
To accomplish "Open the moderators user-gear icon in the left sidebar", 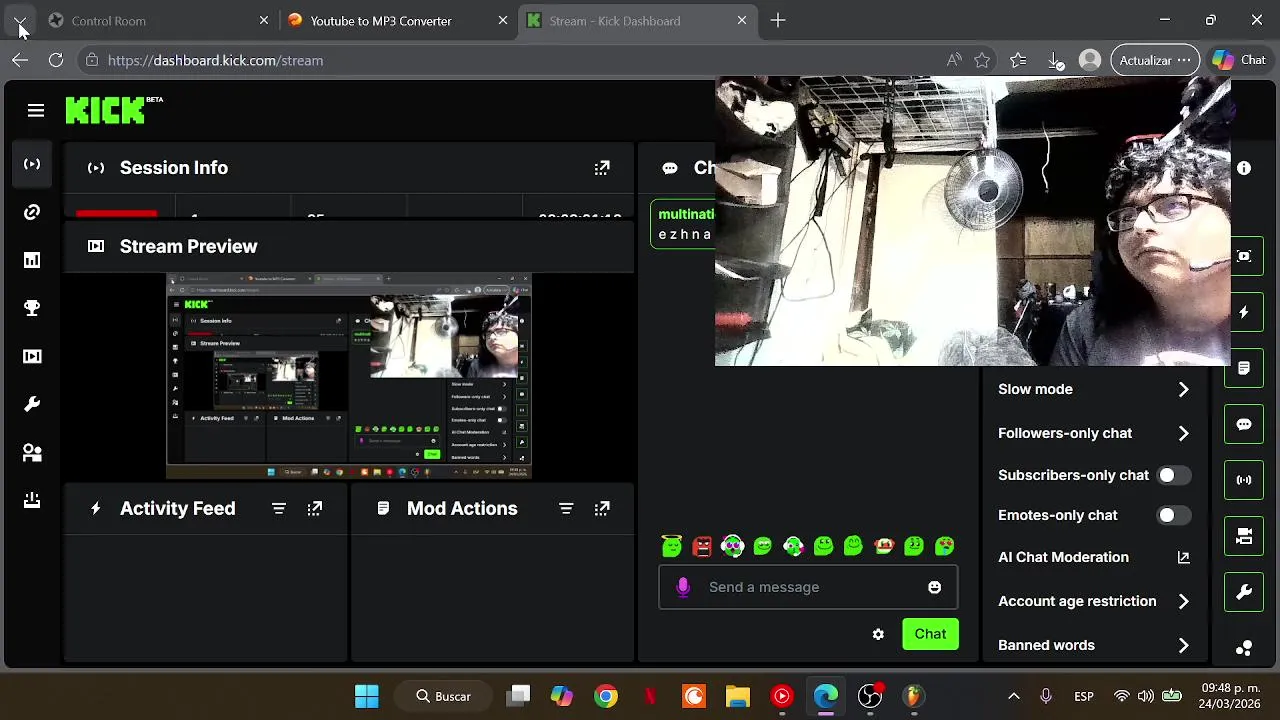I will coord(32,452).
